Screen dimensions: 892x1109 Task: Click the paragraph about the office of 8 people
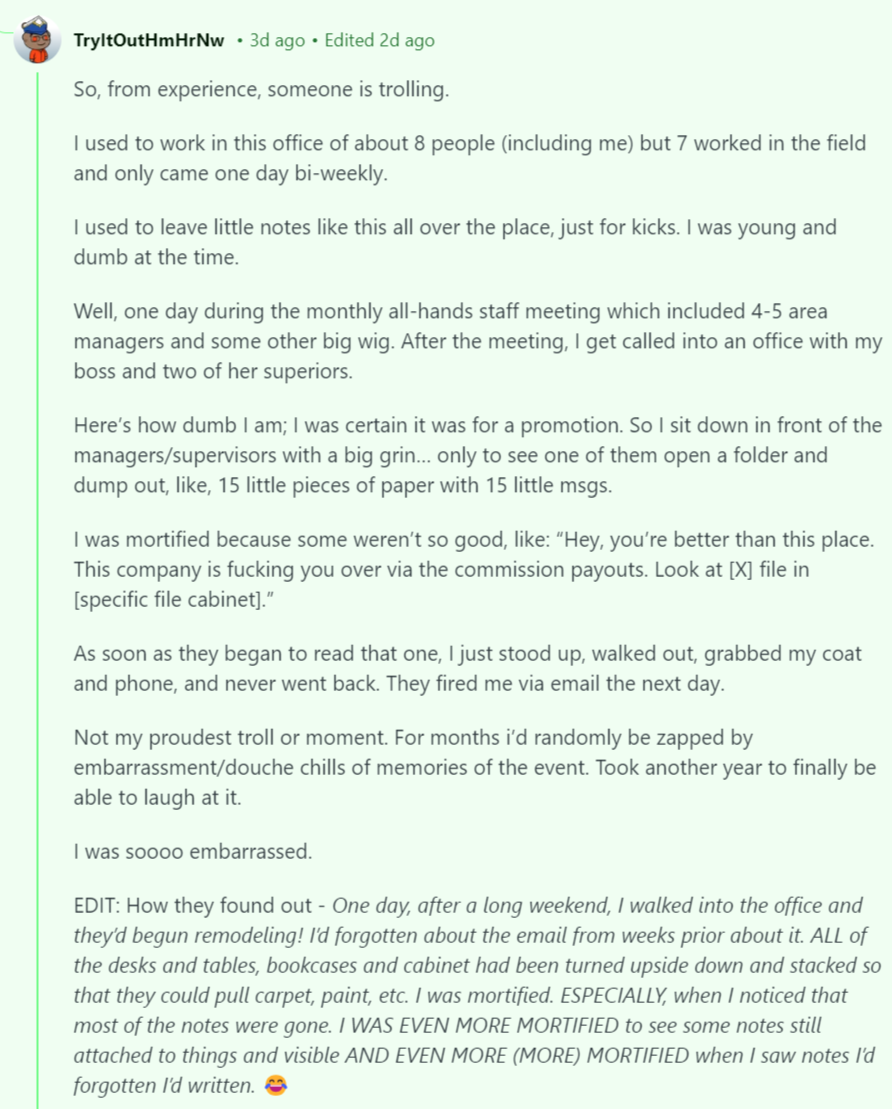coord(470,158)
